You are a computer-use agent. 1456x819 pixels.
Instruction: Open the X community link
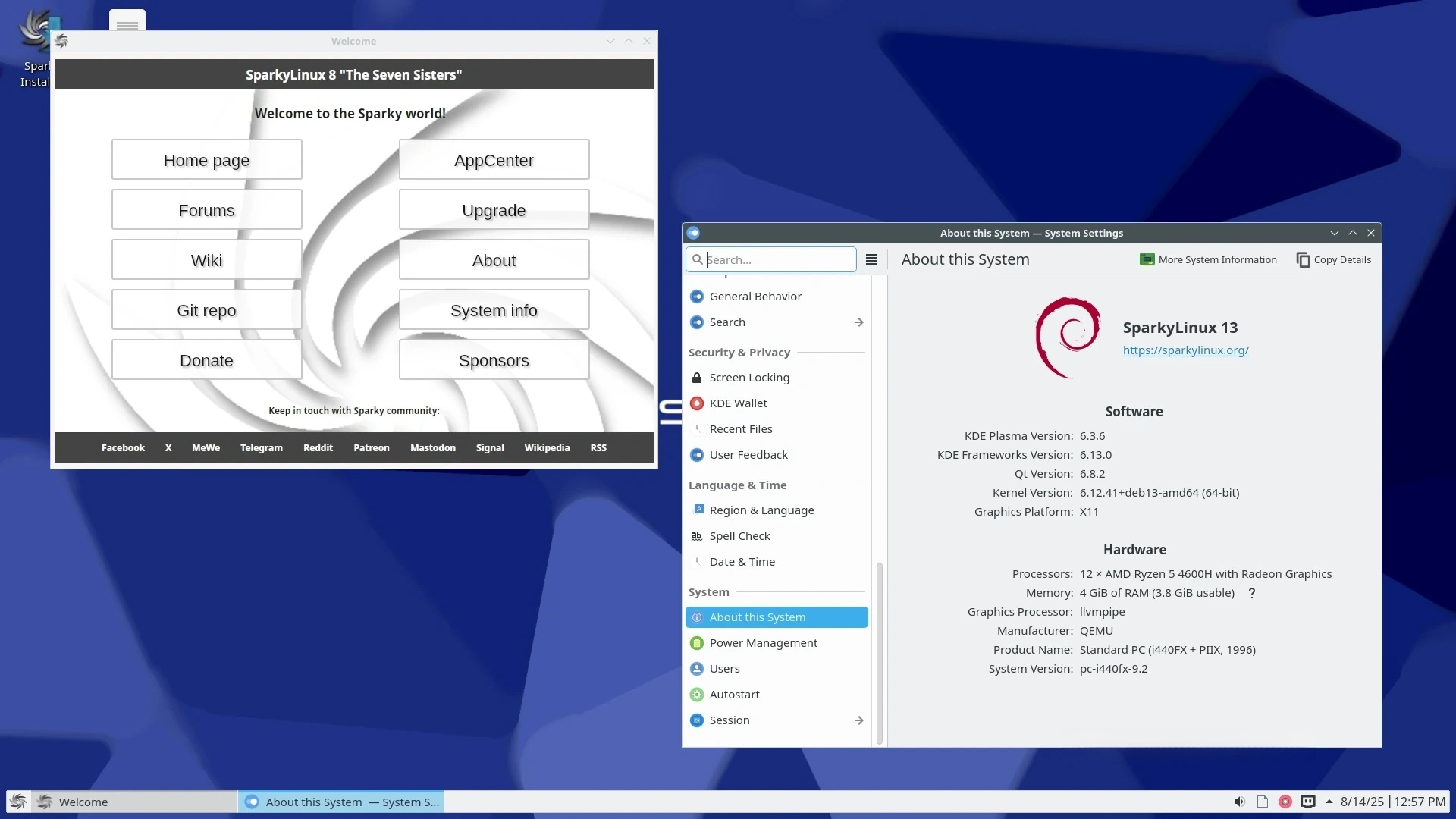click(168, 448)
